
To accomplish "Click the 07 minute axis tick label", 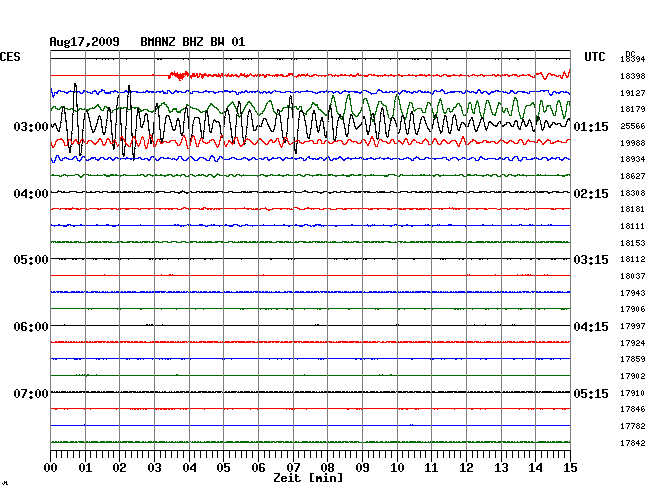I will pyautogui.click(x=293, y=468).
